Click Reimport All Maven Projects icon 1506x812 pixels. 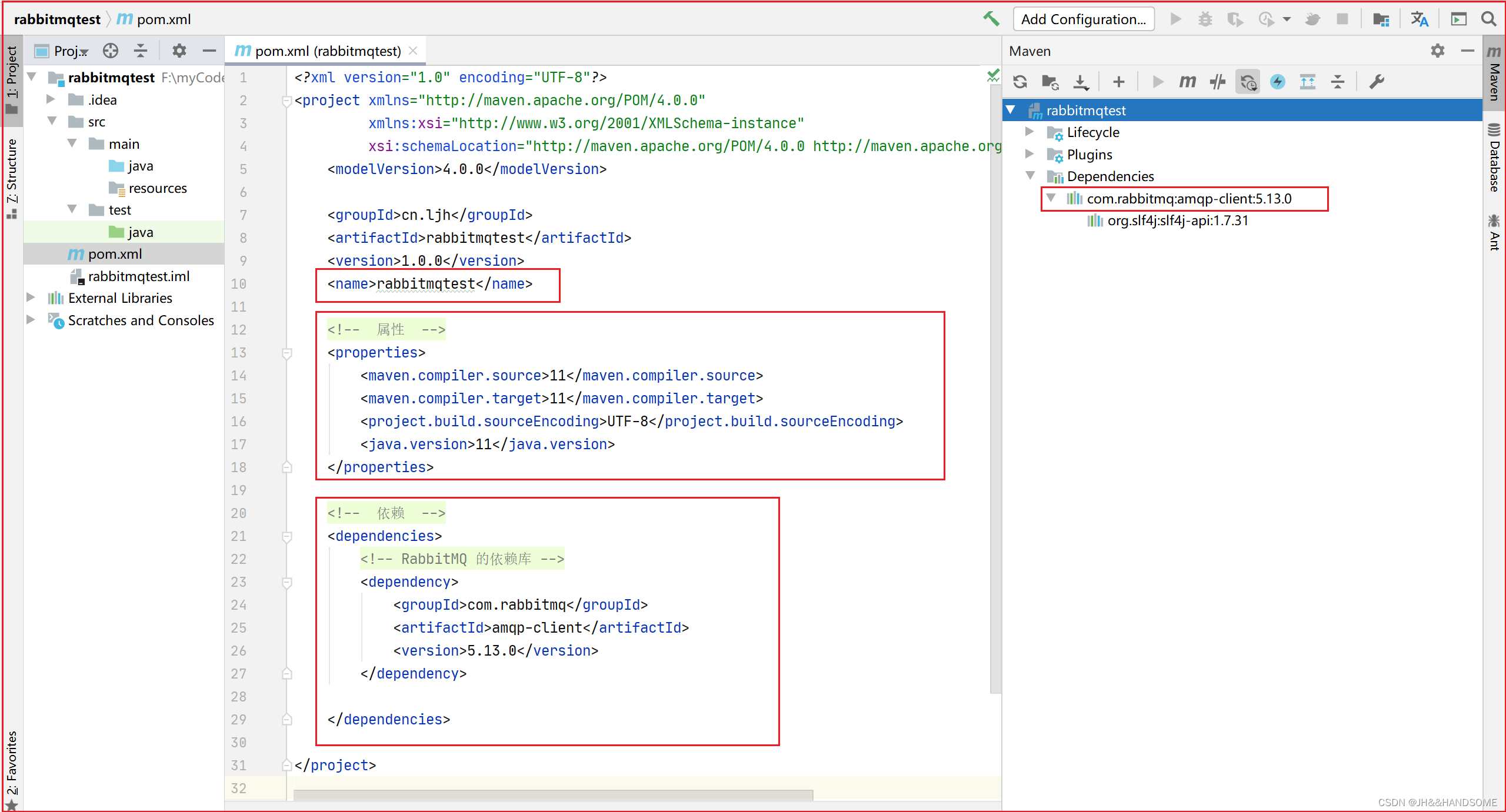tap(1020, 82)
